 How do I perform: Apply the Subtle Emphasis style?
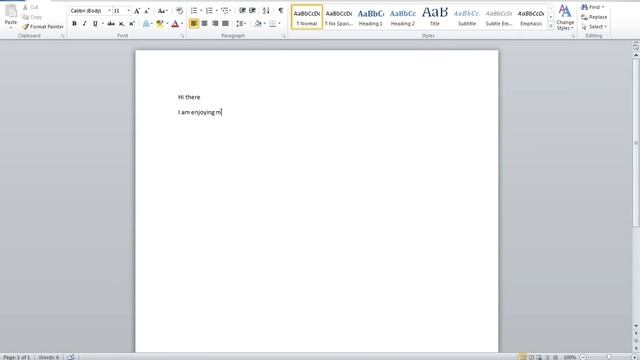499,17
